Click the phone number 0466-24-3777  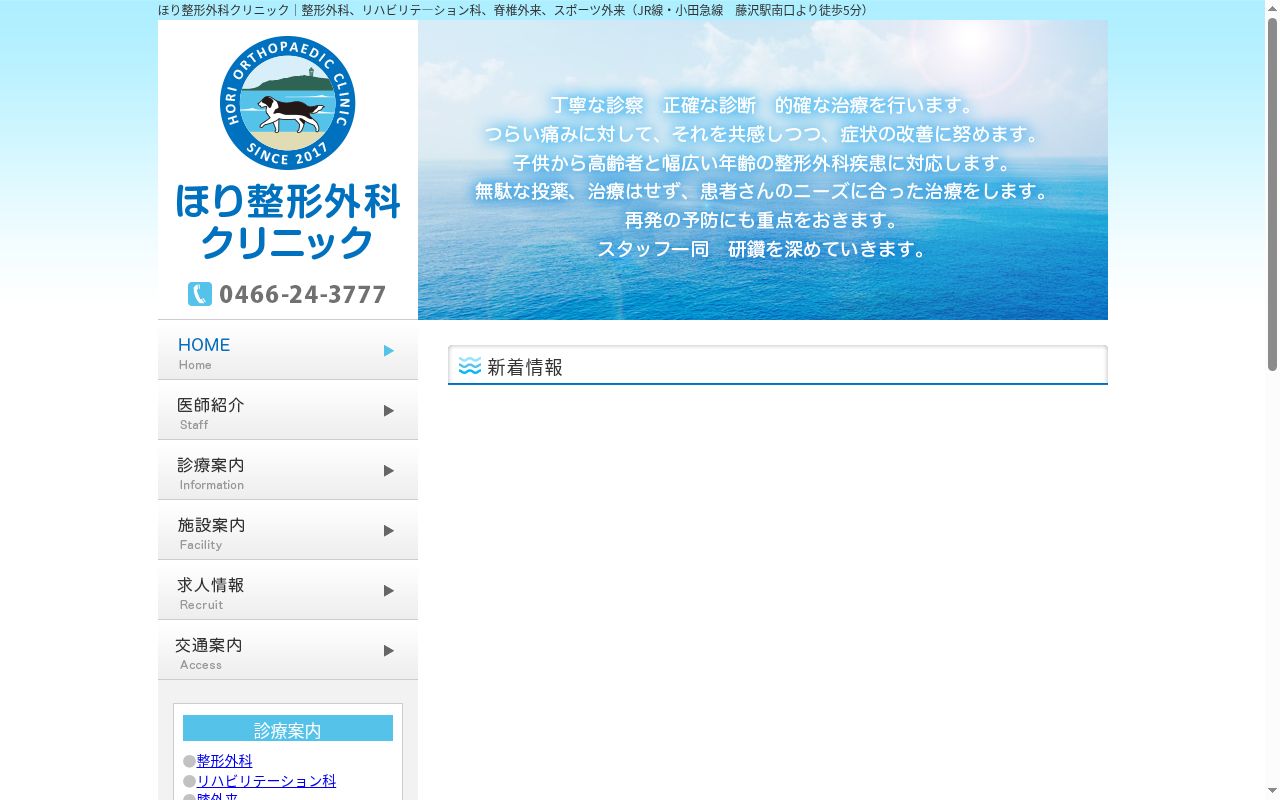click(x=302, y=294)
